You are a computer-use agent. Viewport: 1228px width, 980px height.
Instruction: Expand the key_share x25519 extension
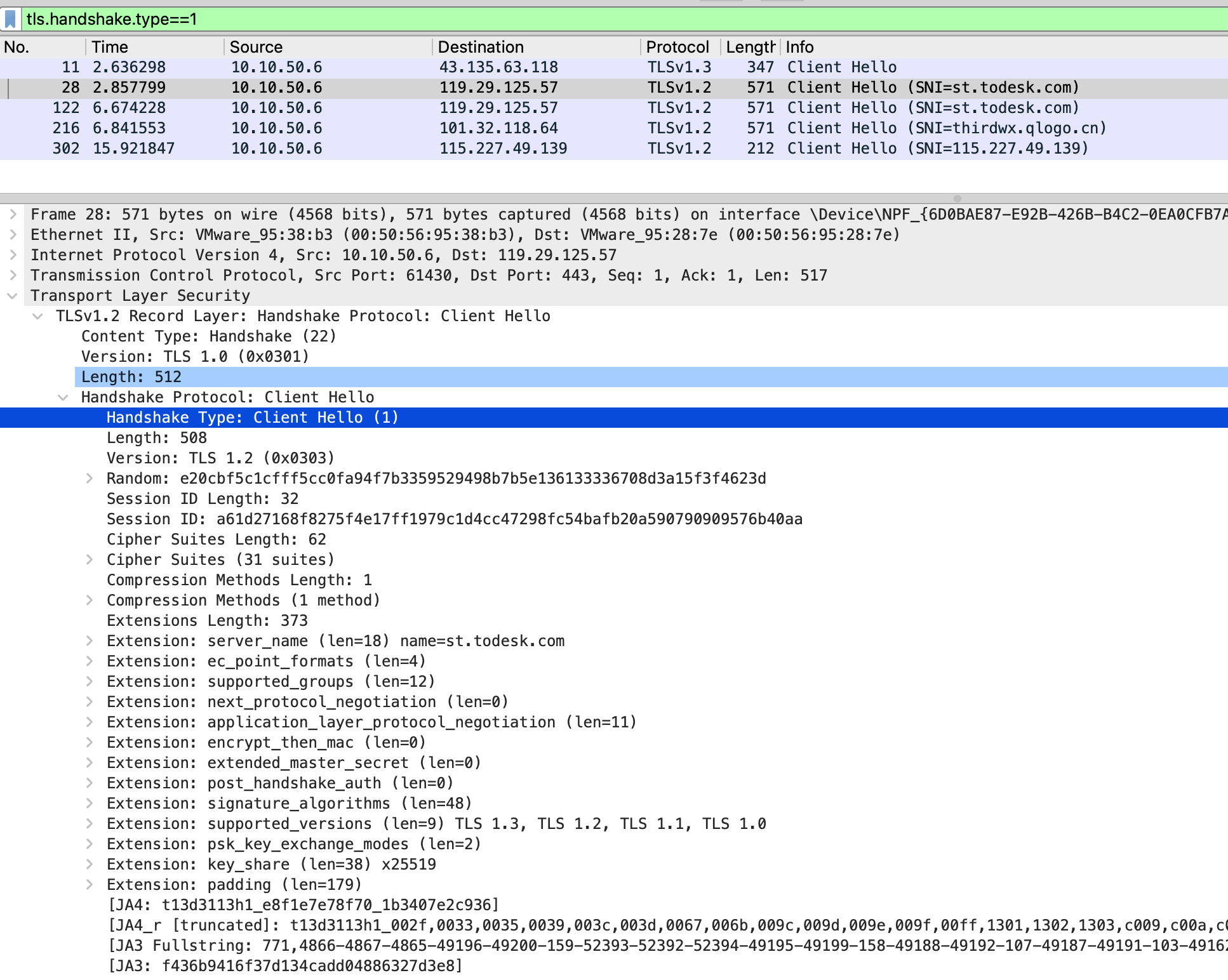90,864
